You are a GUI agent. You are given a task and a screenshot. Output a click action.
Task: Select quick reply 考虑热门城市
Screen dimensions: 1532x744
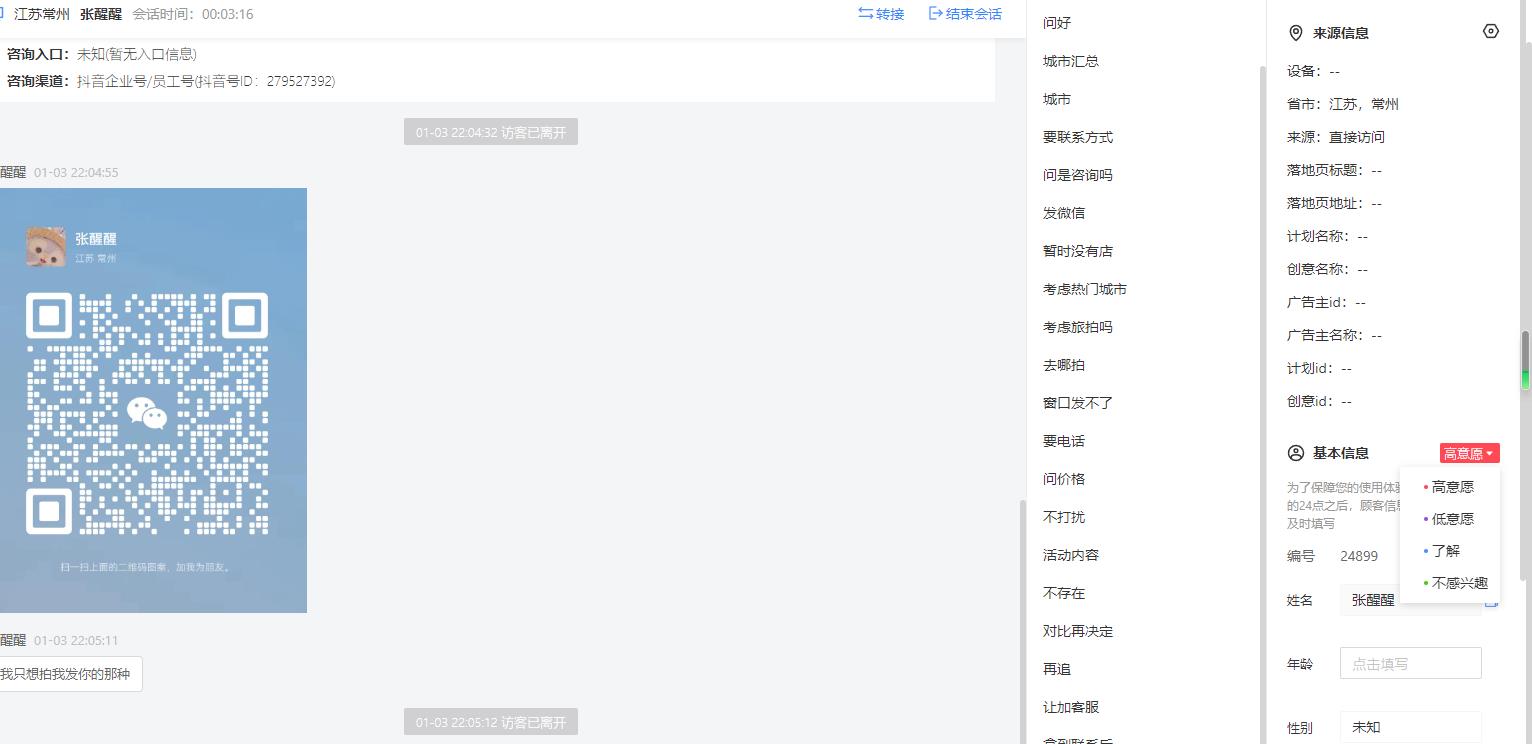click(1085, 289)
